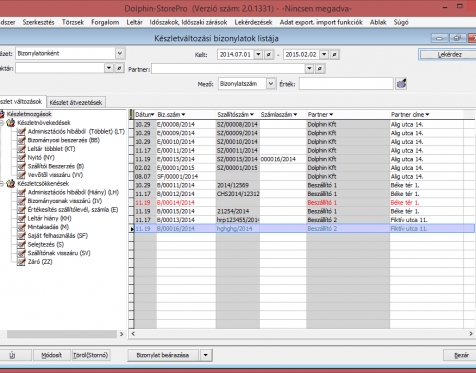
Task: Open the start date 2014.07.01 calendar dropdown
Action: (x=258, y=54)
